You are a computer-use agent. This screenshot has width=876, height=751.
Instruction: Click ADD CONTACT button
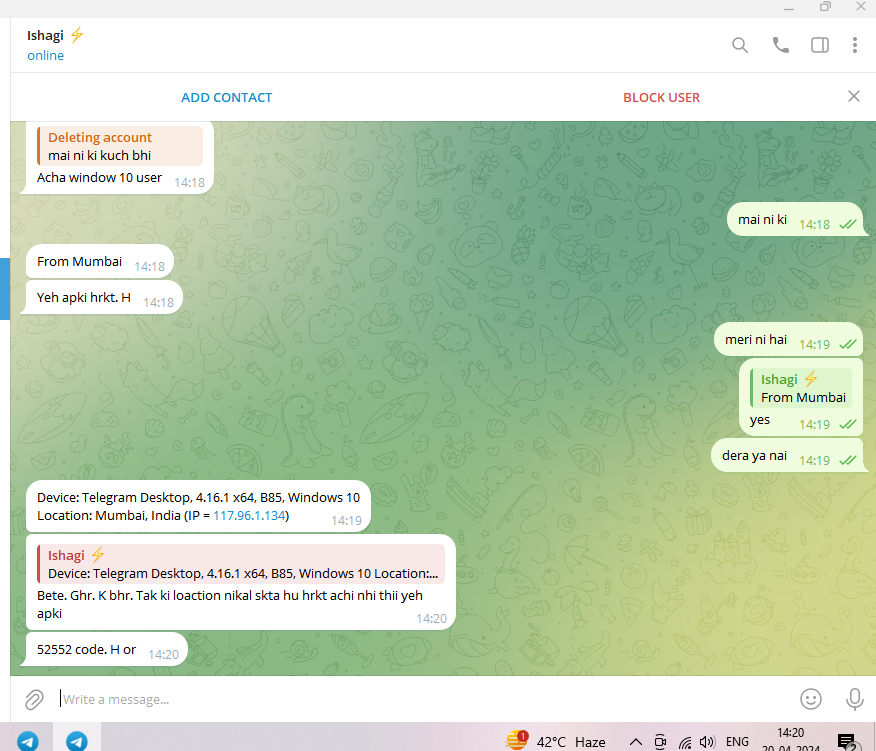click(226, 97)
